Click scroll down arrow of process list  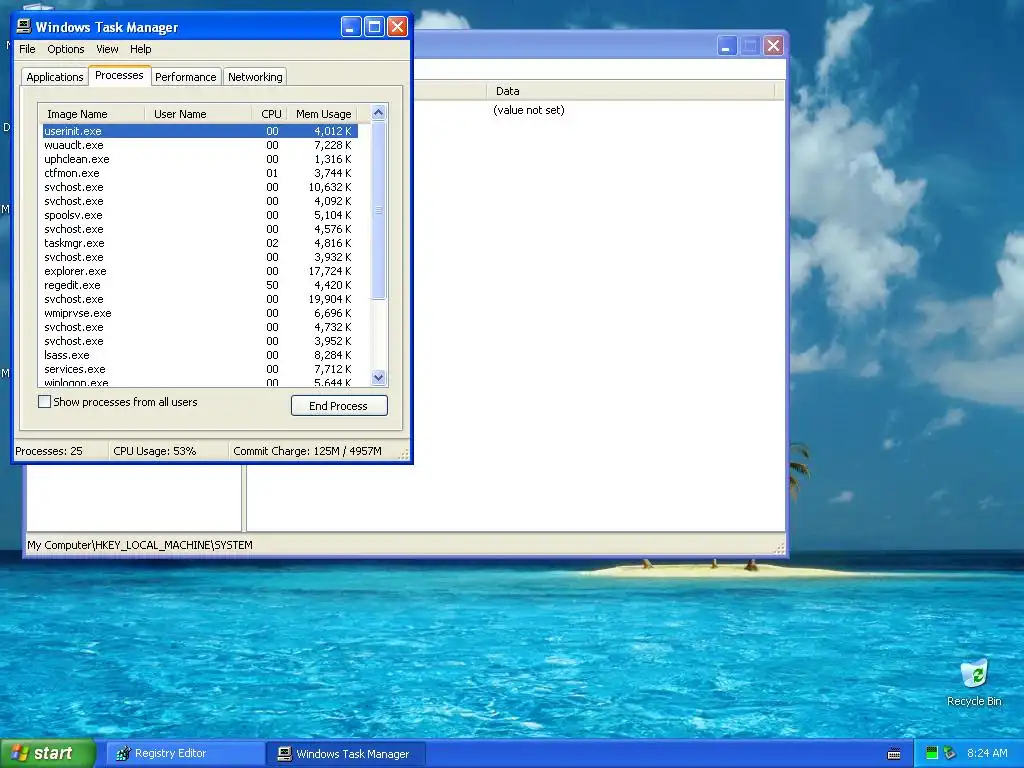click(x=378, y=377)
